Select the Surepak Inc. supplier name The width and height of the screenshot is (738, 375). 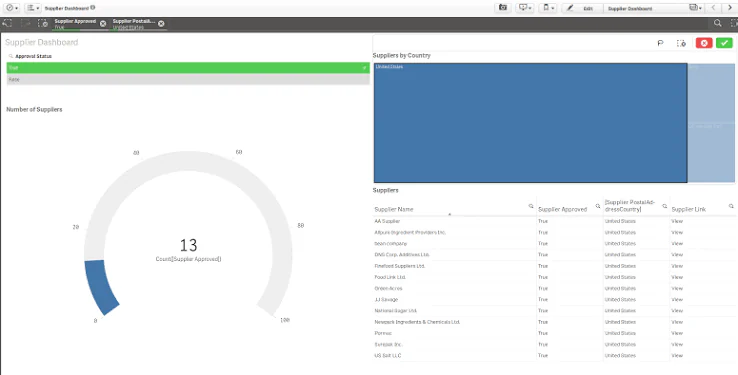(389, 344)
